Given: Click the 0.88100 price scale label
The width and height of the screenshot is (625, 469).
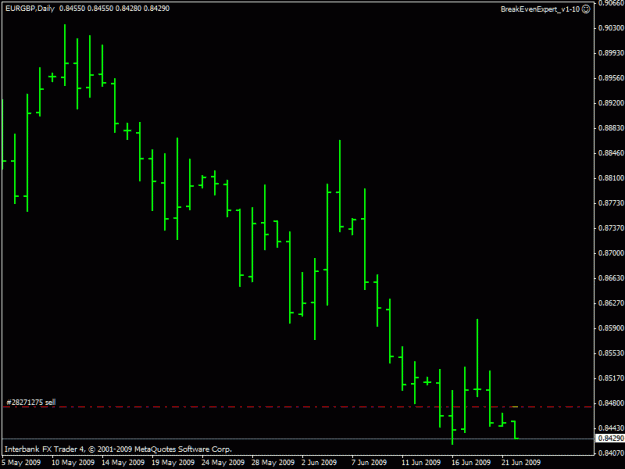Looking at the screenshot, I should coord(611,178).
